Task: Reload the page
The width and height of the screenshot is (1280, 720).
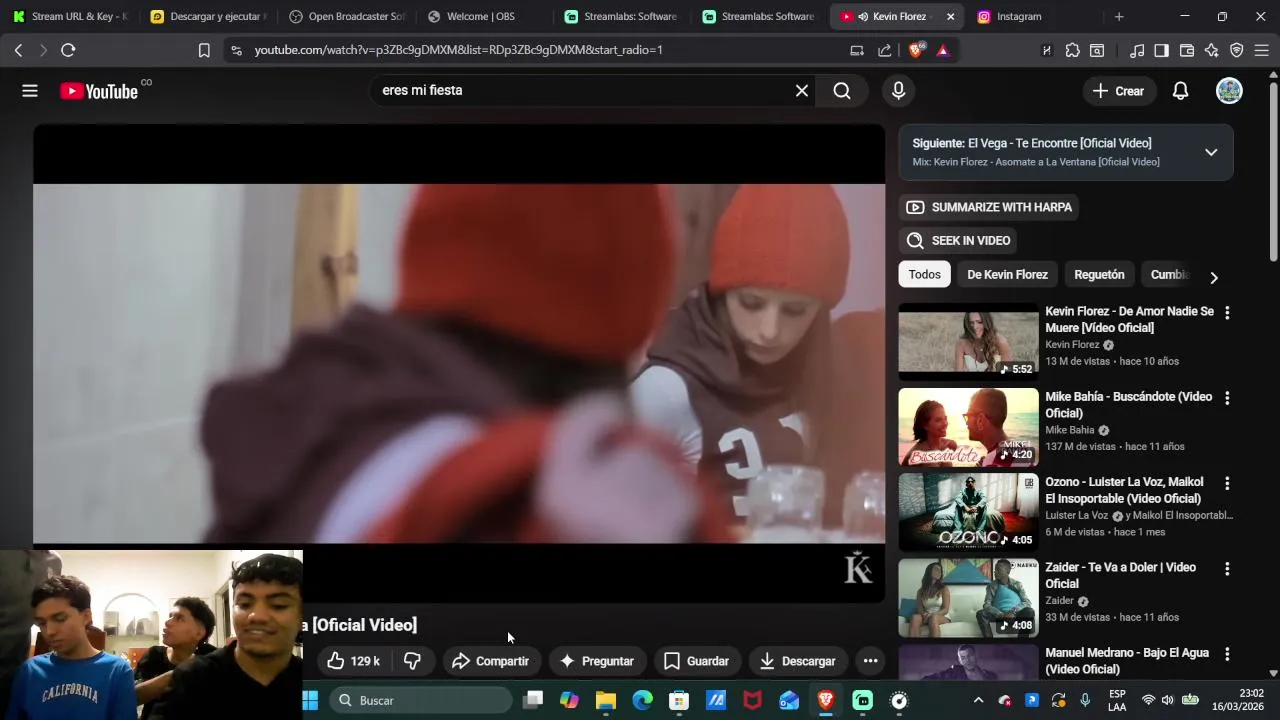Action: [x=68, y=50]
